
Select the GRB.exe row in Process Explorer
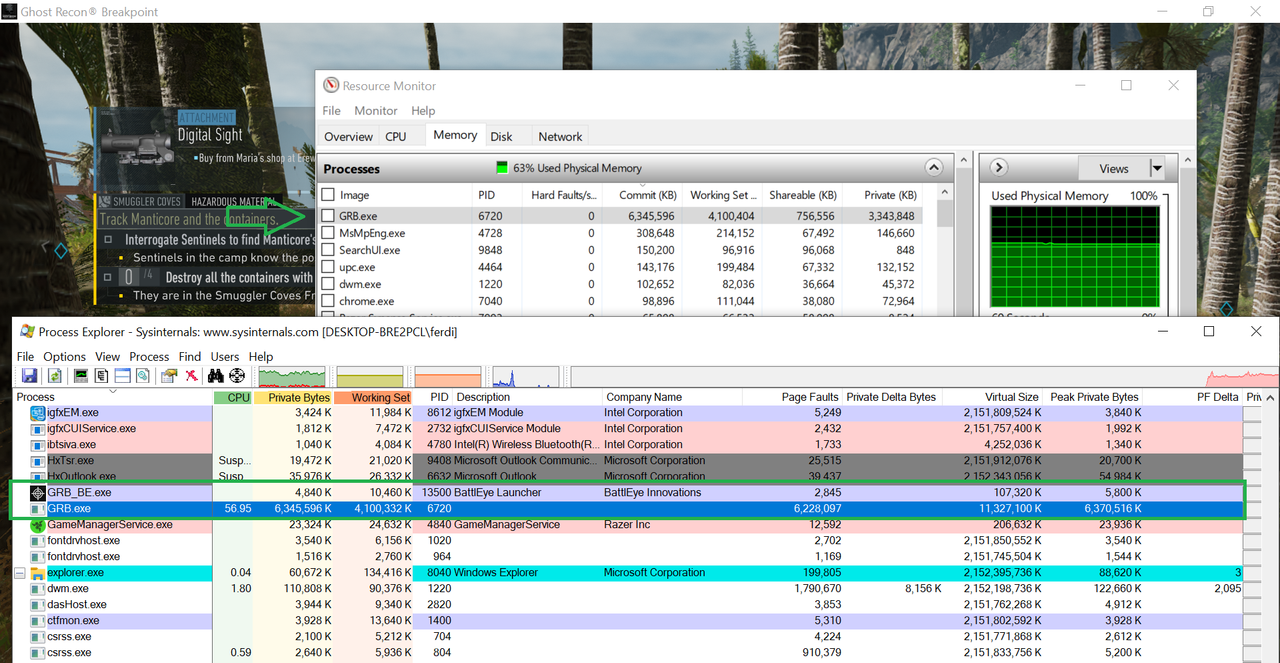point(628,508)
